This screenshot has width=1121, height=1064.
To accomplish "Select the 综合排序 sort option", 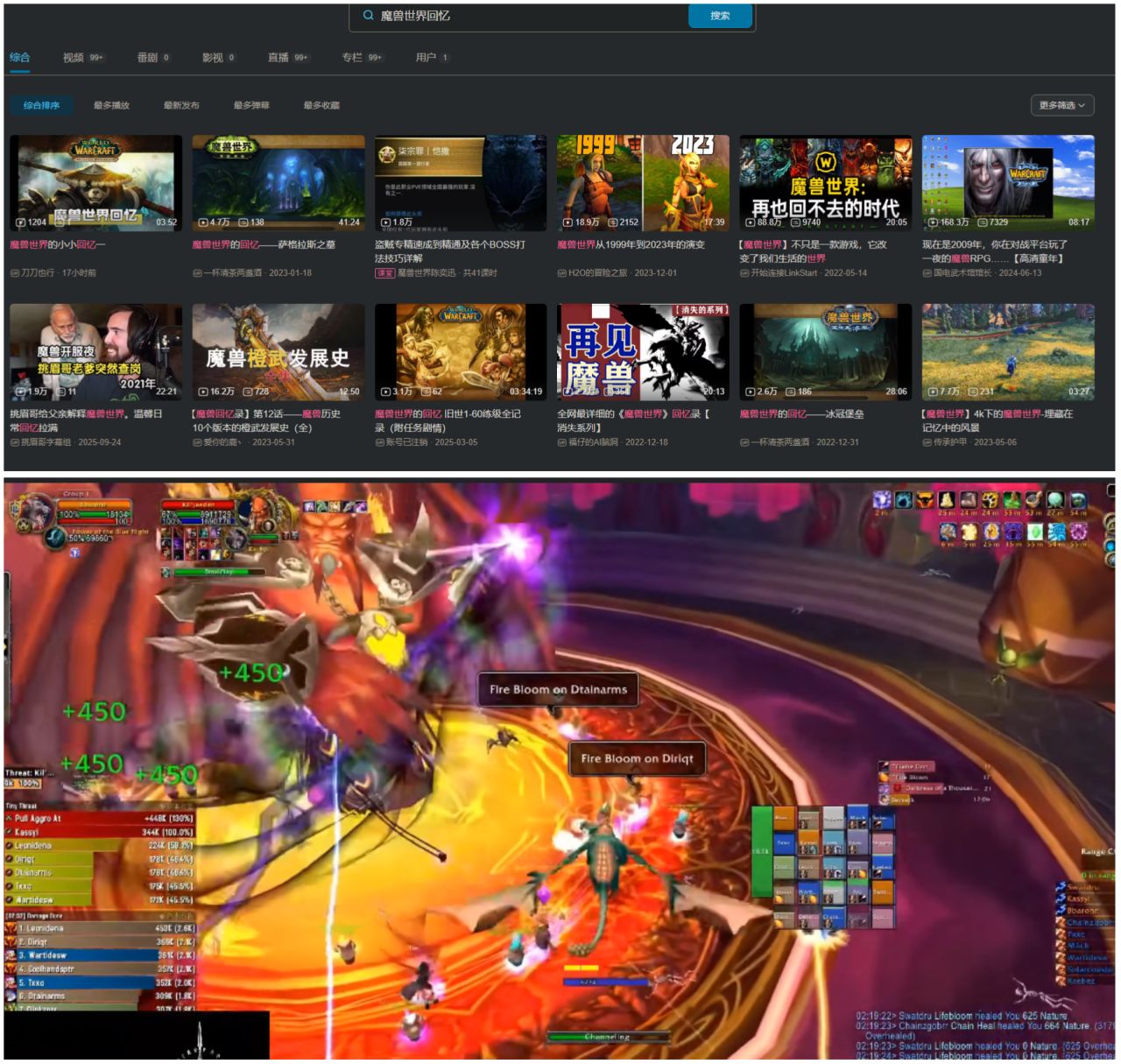I will (x=42, y=105).
